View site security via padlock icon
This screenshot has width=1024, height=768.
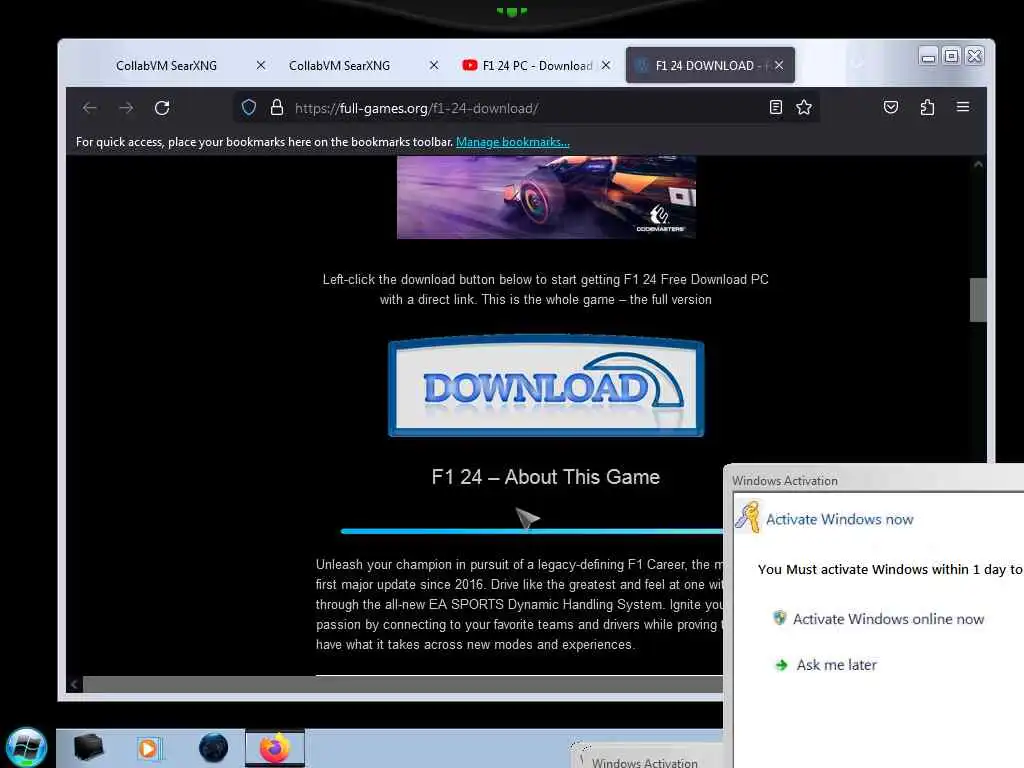point(277,107)
